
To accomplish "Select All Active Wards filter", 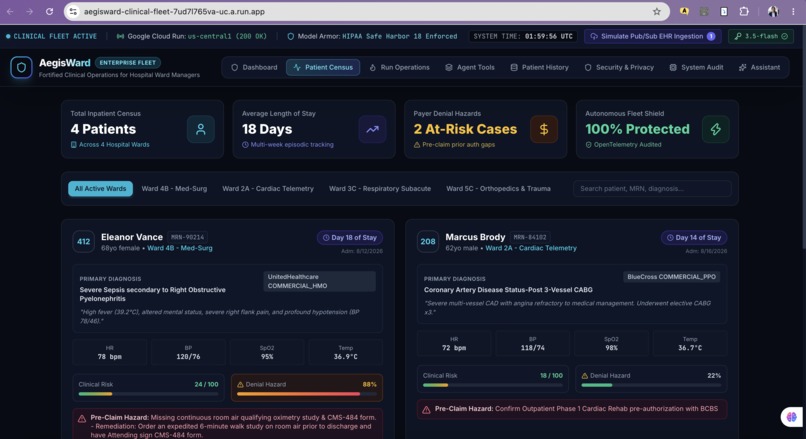I will tap(100, 189).
